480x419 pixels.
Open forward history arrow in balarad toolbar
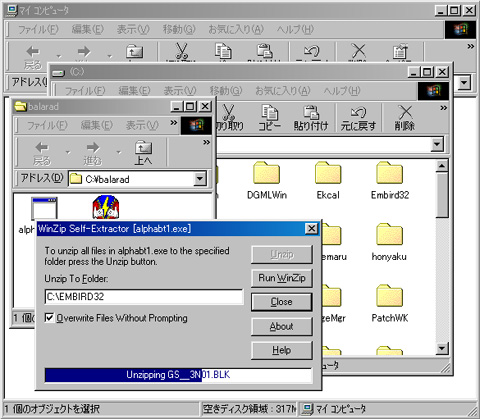coord(119,153)
